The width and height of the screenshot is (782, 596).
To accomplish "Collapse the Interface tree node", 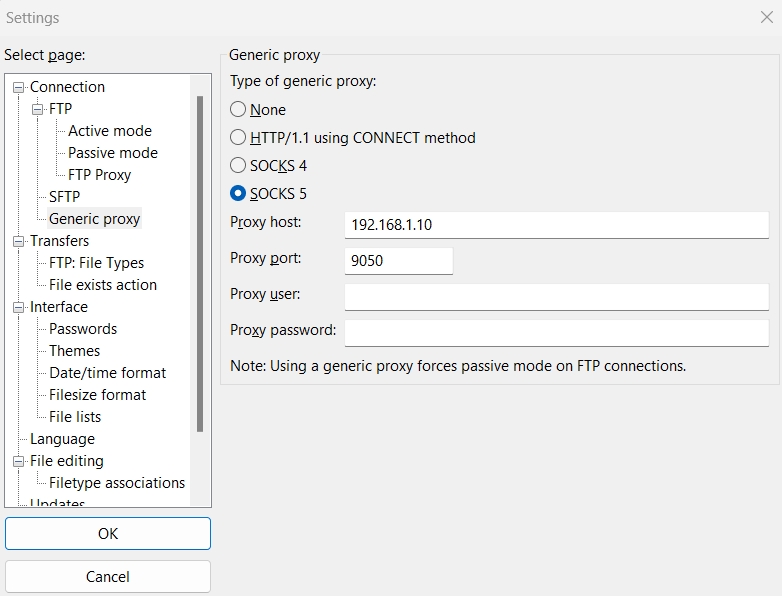I will click(x=18, y=308).
